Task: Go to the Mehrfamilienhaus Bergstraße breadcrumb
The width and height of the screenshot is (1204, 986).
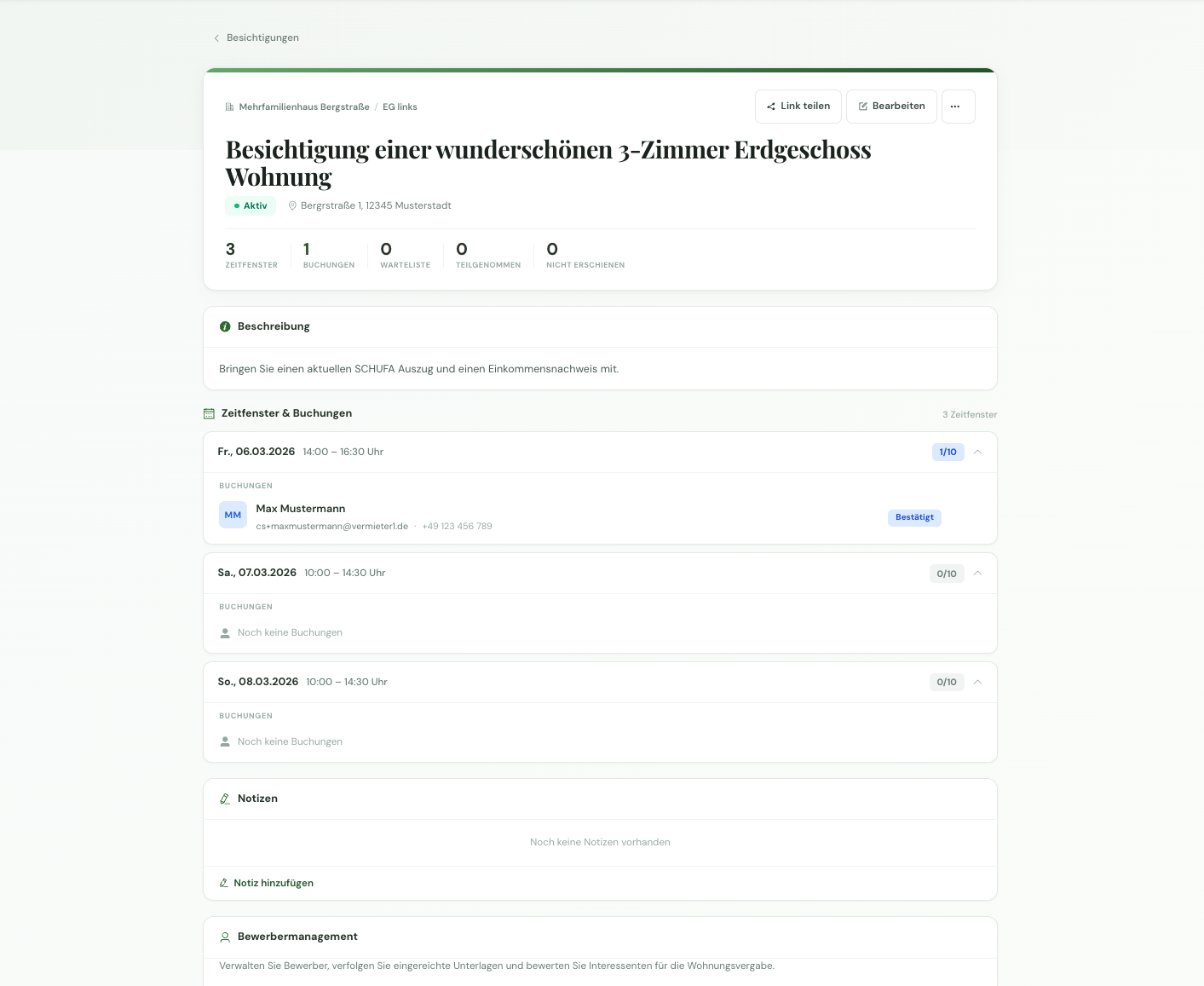Action: click(x=303, y=107)
